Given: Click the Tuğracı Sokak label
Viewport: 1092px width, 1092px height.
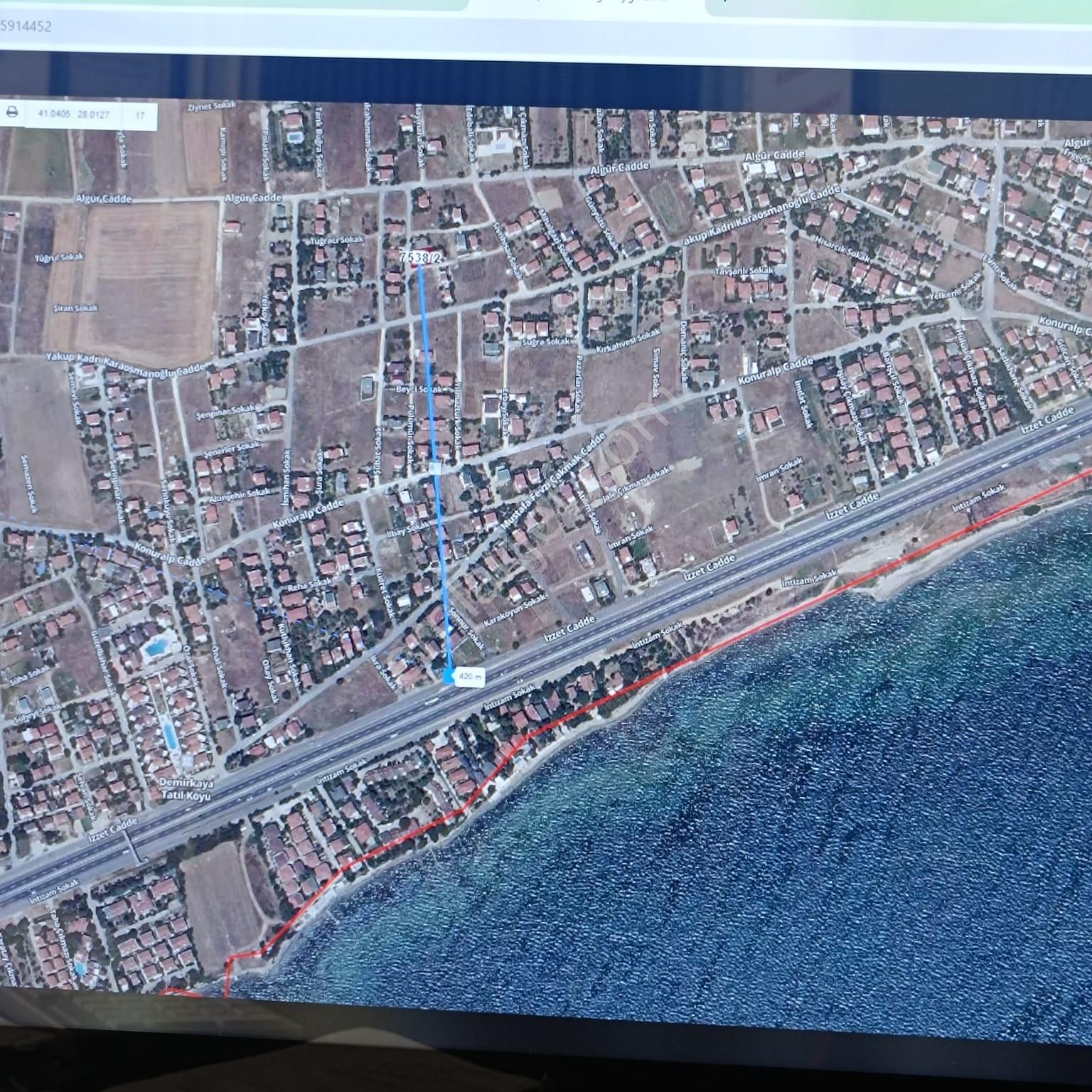Looking at the screenshot, I should pos(337,240).
